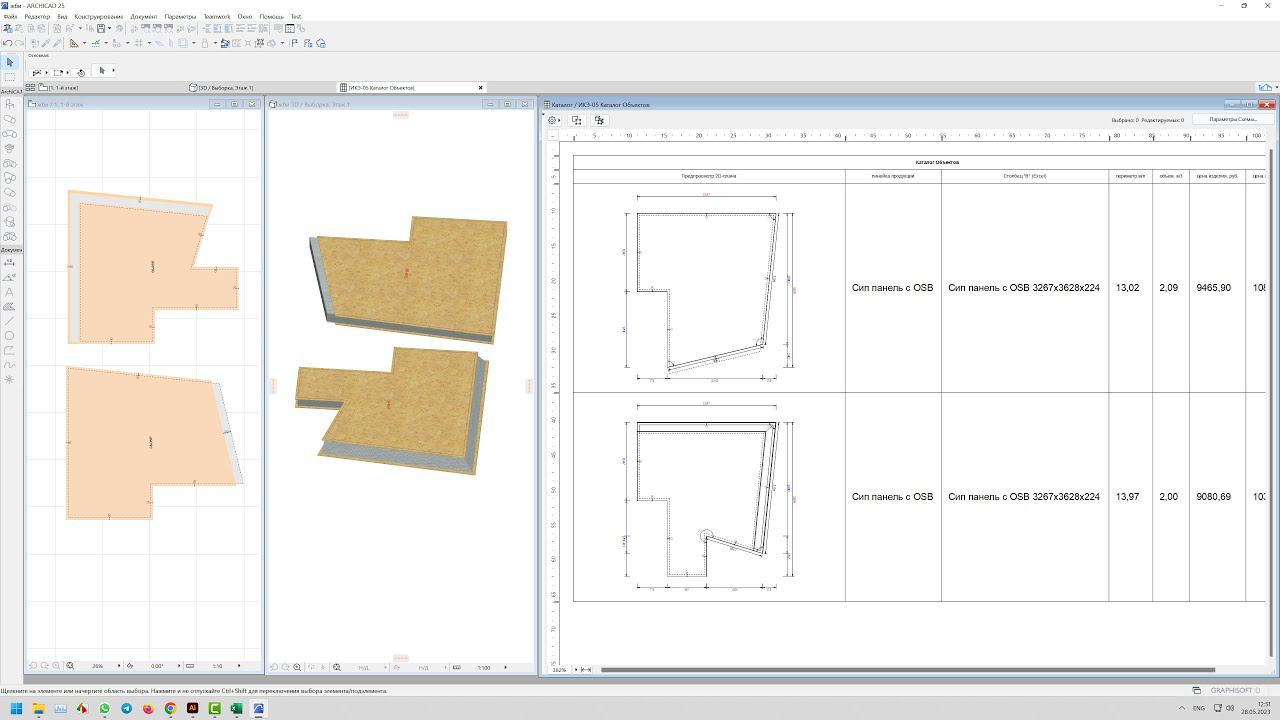Click the Параметры Схемы button
Viewport: 1280px width, 720px height.
coord(1233,119)
